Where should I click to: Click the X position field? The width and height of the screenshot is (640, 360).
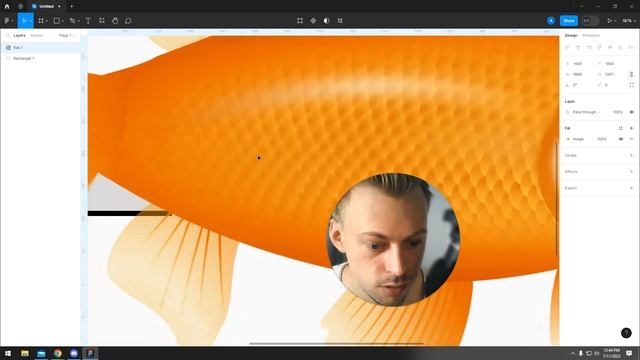click(580, 64)
